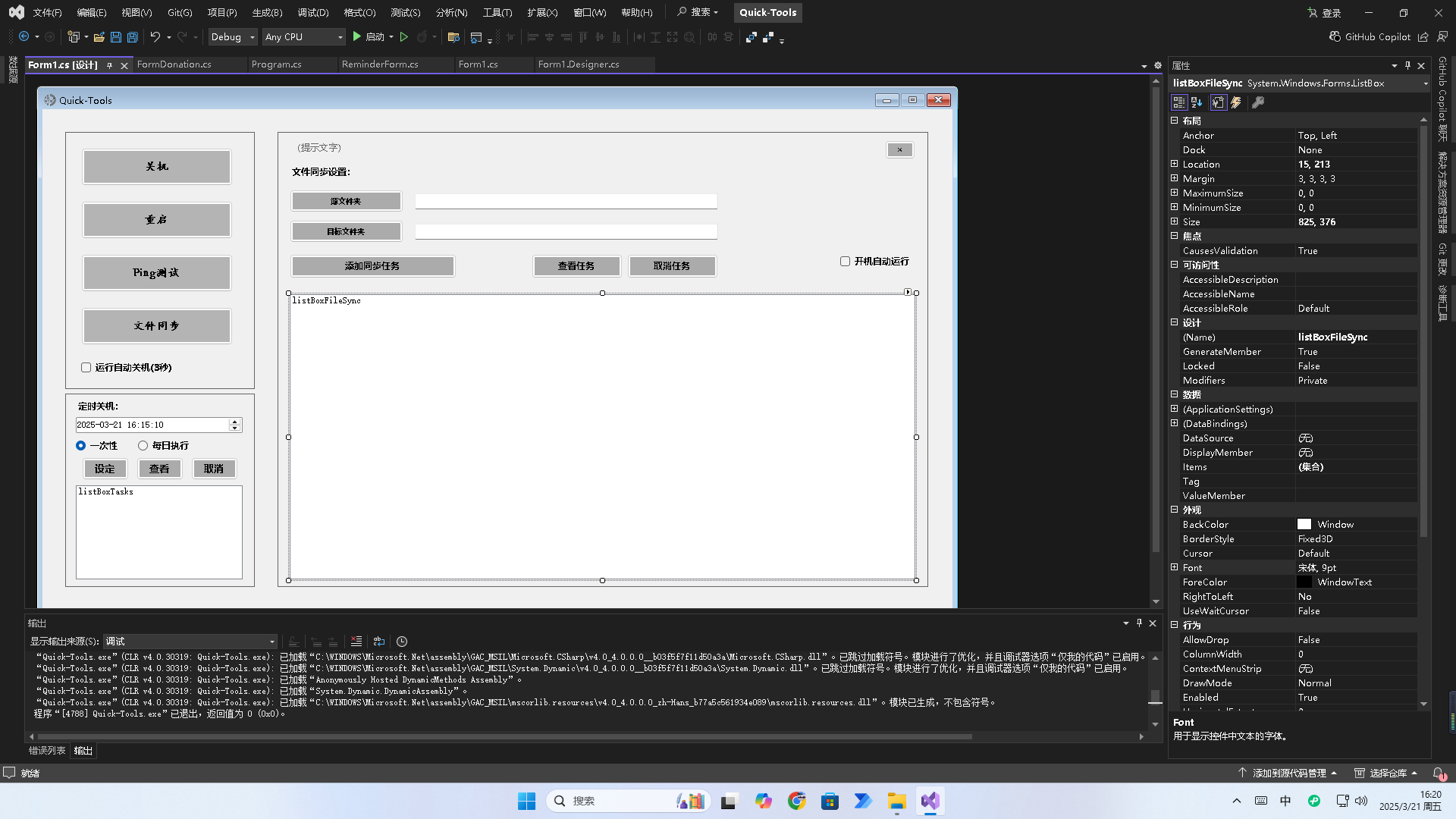The image size is (1456, 819).
Task: Open the Events view in Properties window
Action: click(x=1236, y=102)
